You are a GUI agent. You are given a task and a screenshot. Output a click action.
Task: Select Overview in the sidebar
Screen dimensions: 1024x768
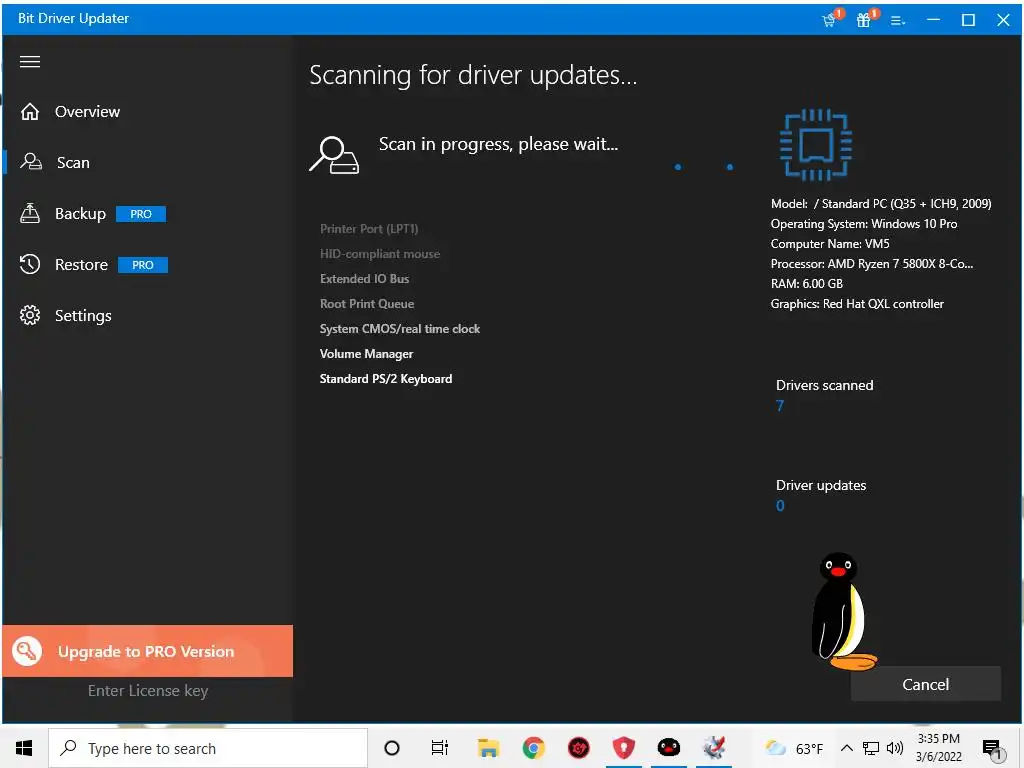point(87,112)
